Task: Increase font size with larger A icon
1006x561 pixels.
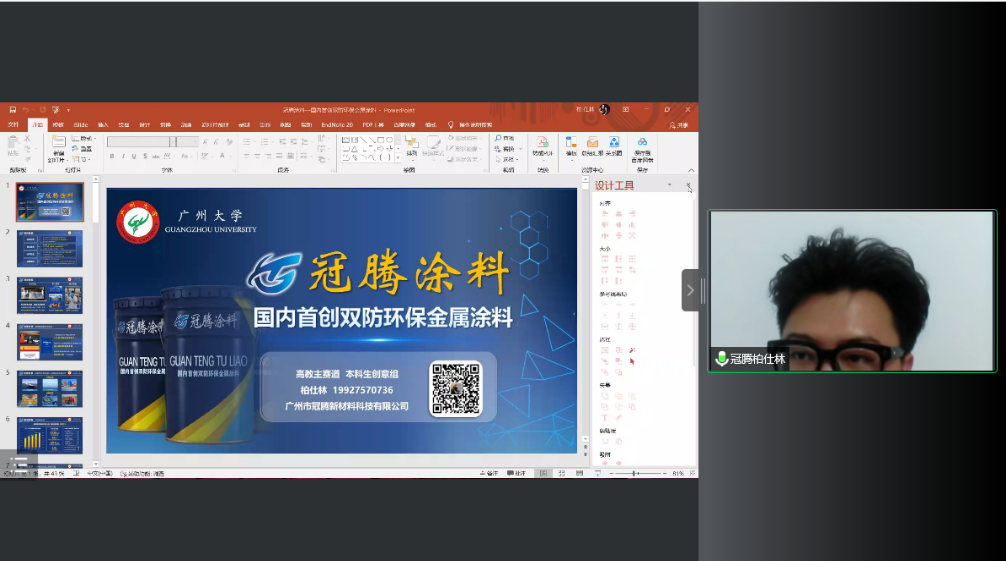Action: tap(205, 142)
